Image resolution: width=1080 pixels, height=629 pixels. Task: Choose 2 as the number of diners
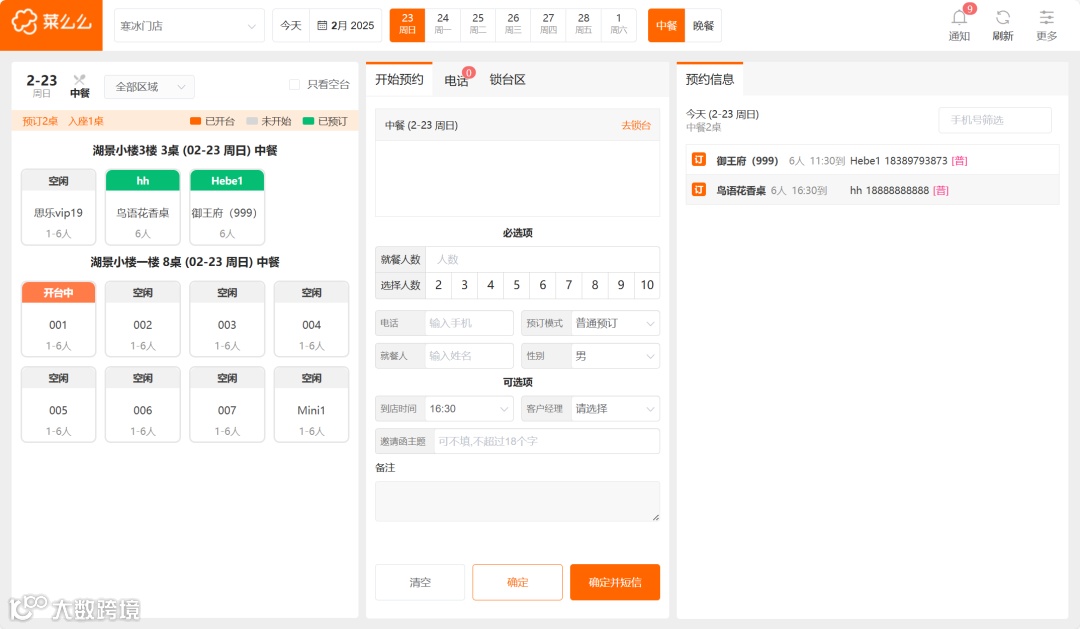click(x=438, y=285)
